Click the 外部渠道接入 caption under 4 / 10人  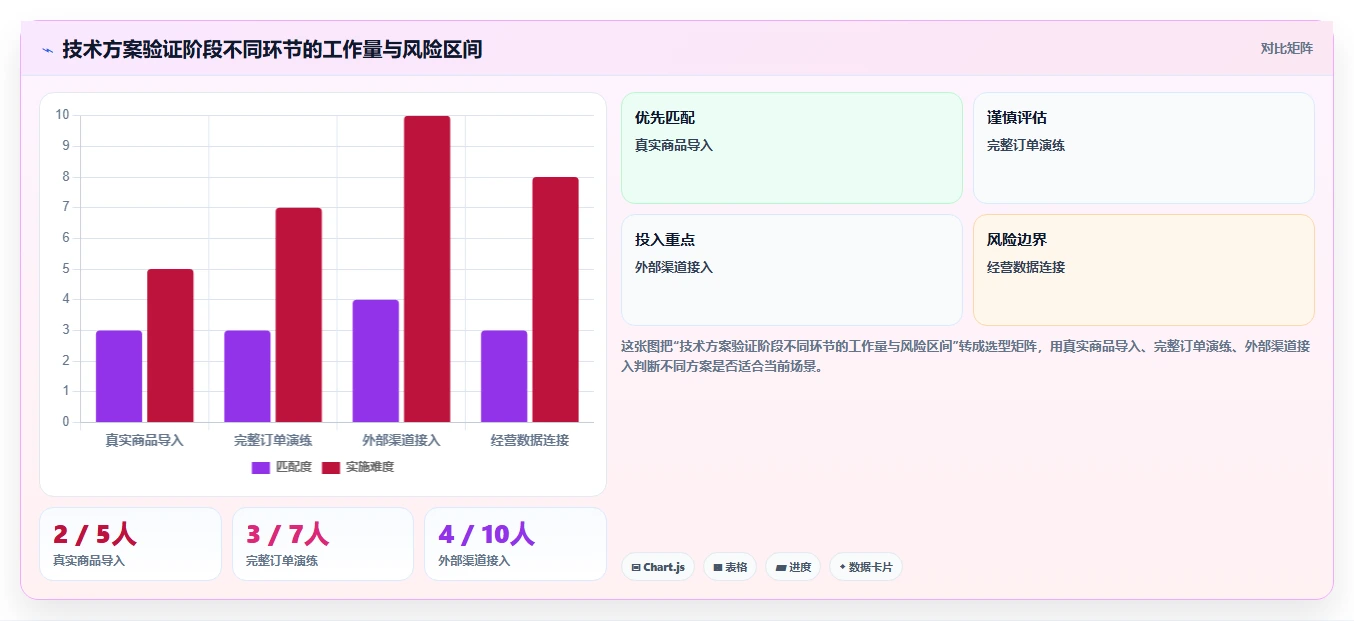474,561
